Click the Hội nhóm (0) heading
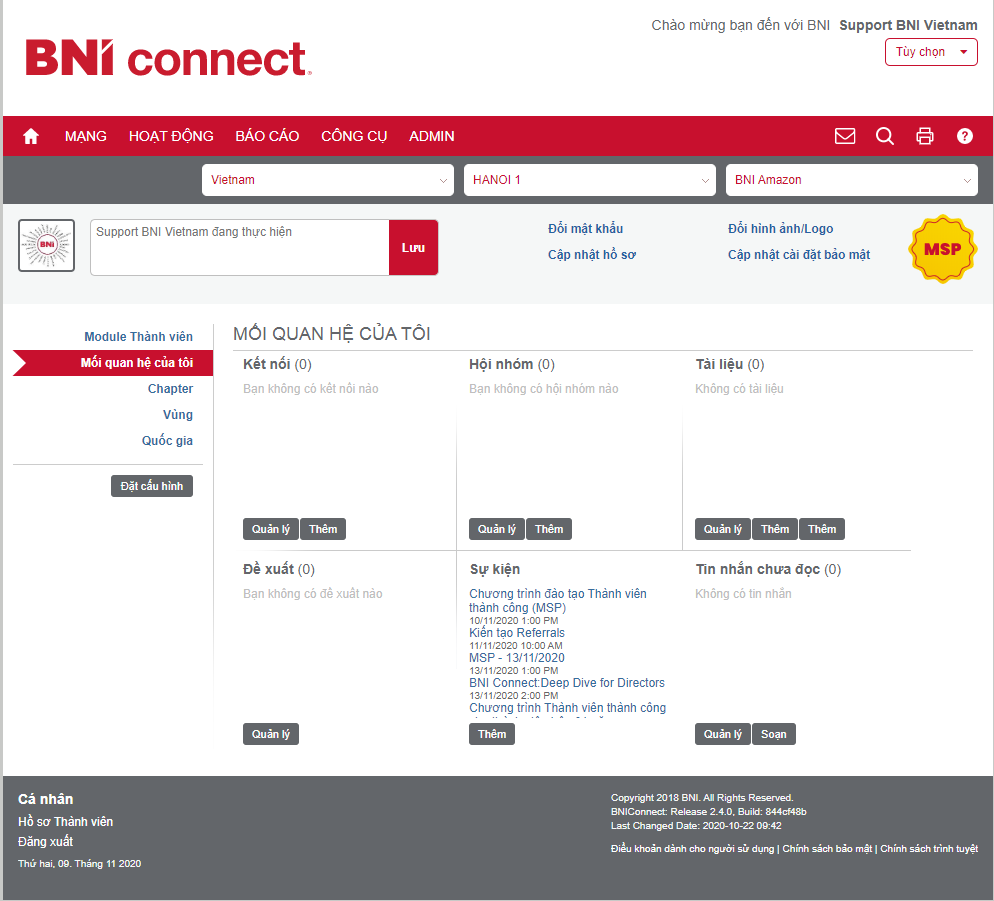The image size is (994, 901). click(x=512, y=365)
